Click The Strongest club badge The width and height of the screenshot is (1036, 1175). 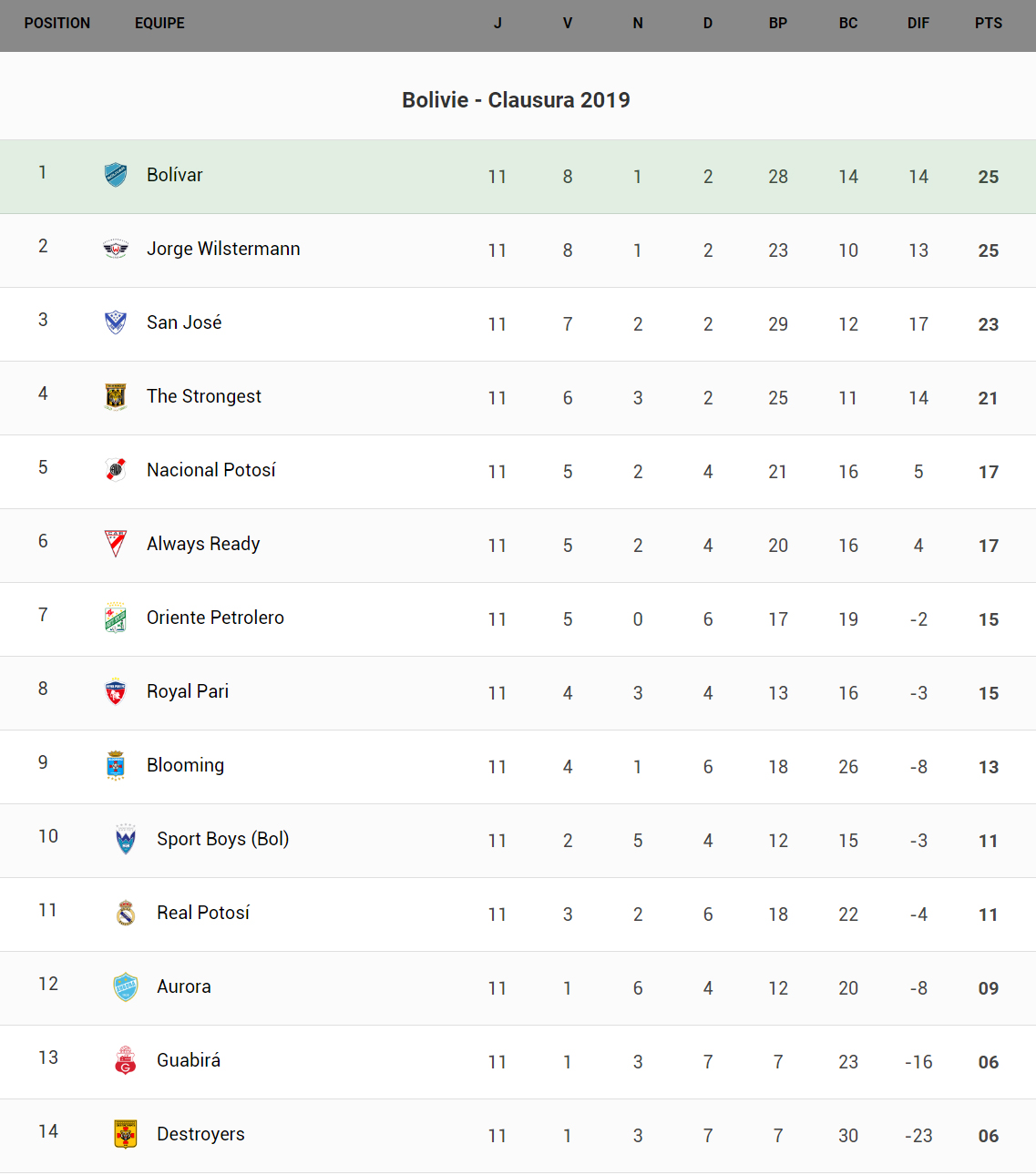coord(116,396)
